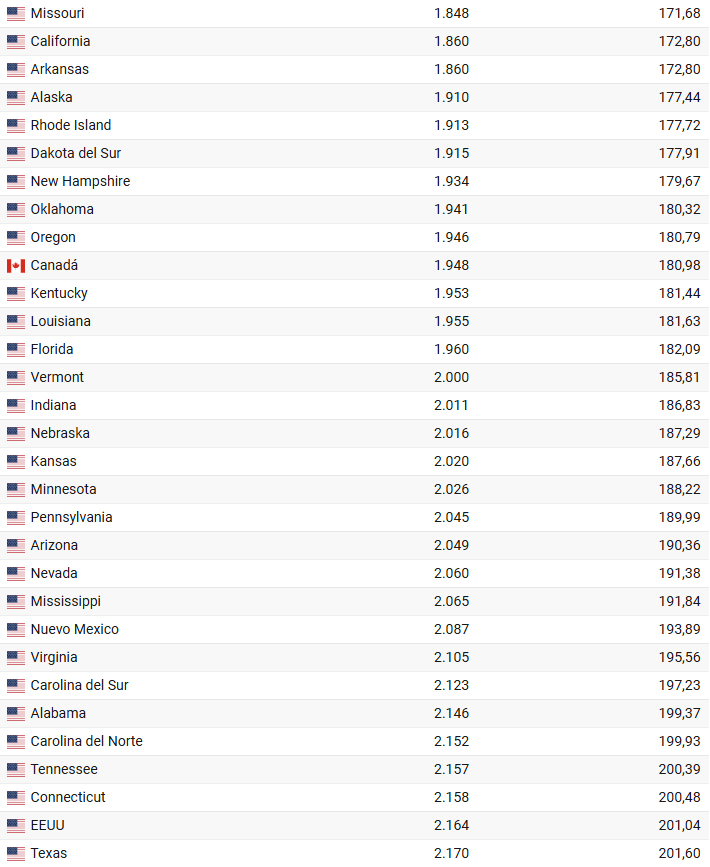Click the Canada flag icon

click(15, 266)
